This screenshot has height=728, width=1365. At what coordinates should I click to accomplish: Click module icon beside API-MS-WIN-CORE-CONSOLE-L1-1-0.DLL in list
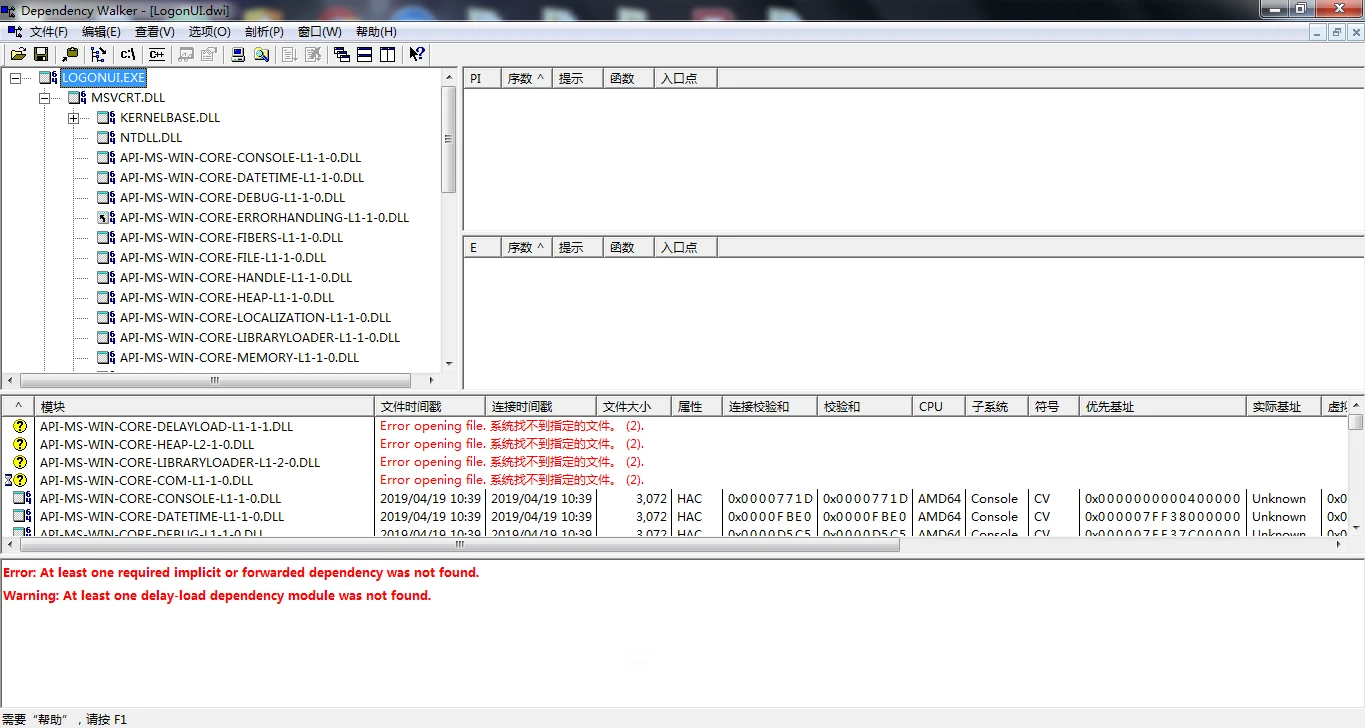22,498
